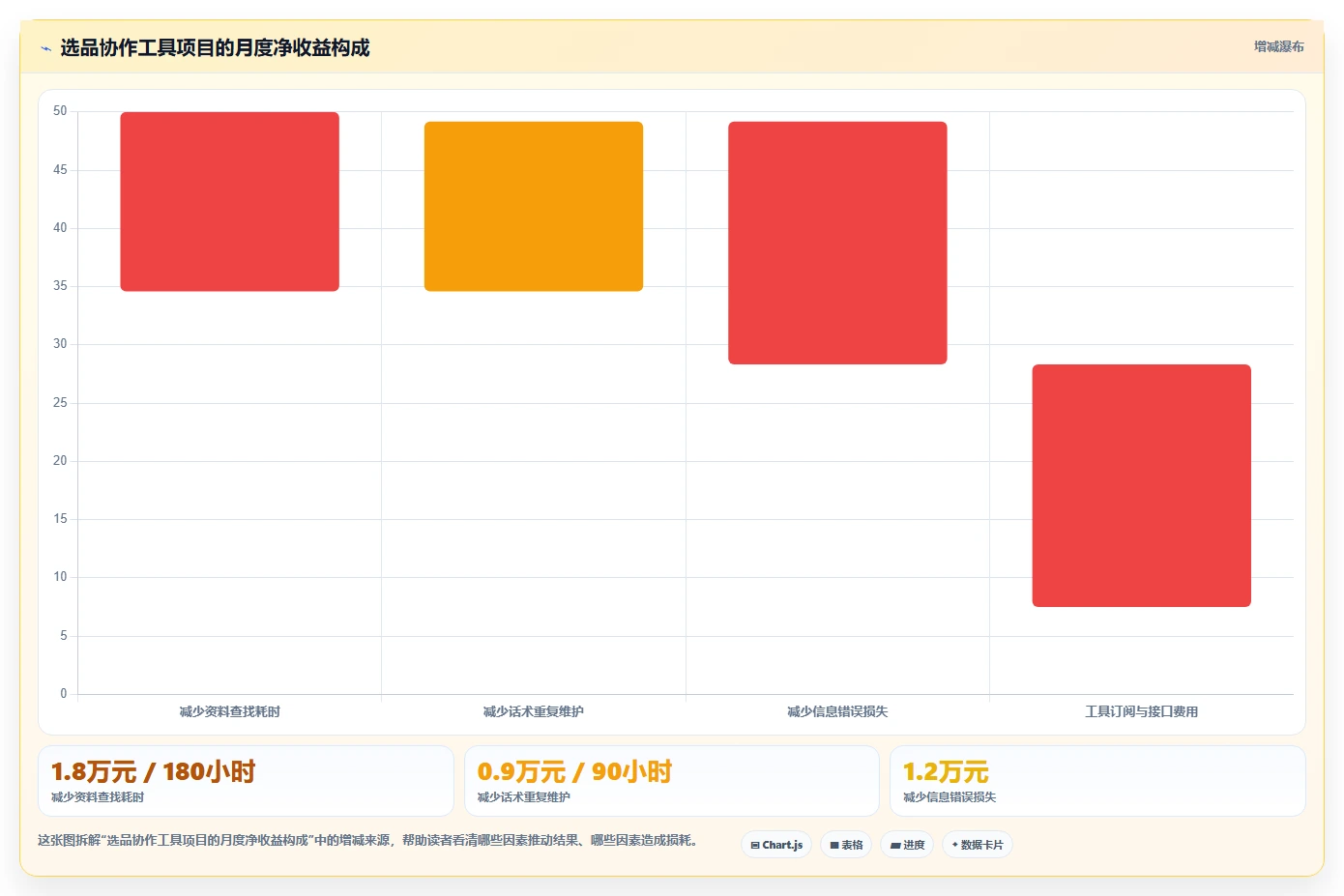
Task: Click the y-axis tick label 50
Action: click(x=60, y=111)
